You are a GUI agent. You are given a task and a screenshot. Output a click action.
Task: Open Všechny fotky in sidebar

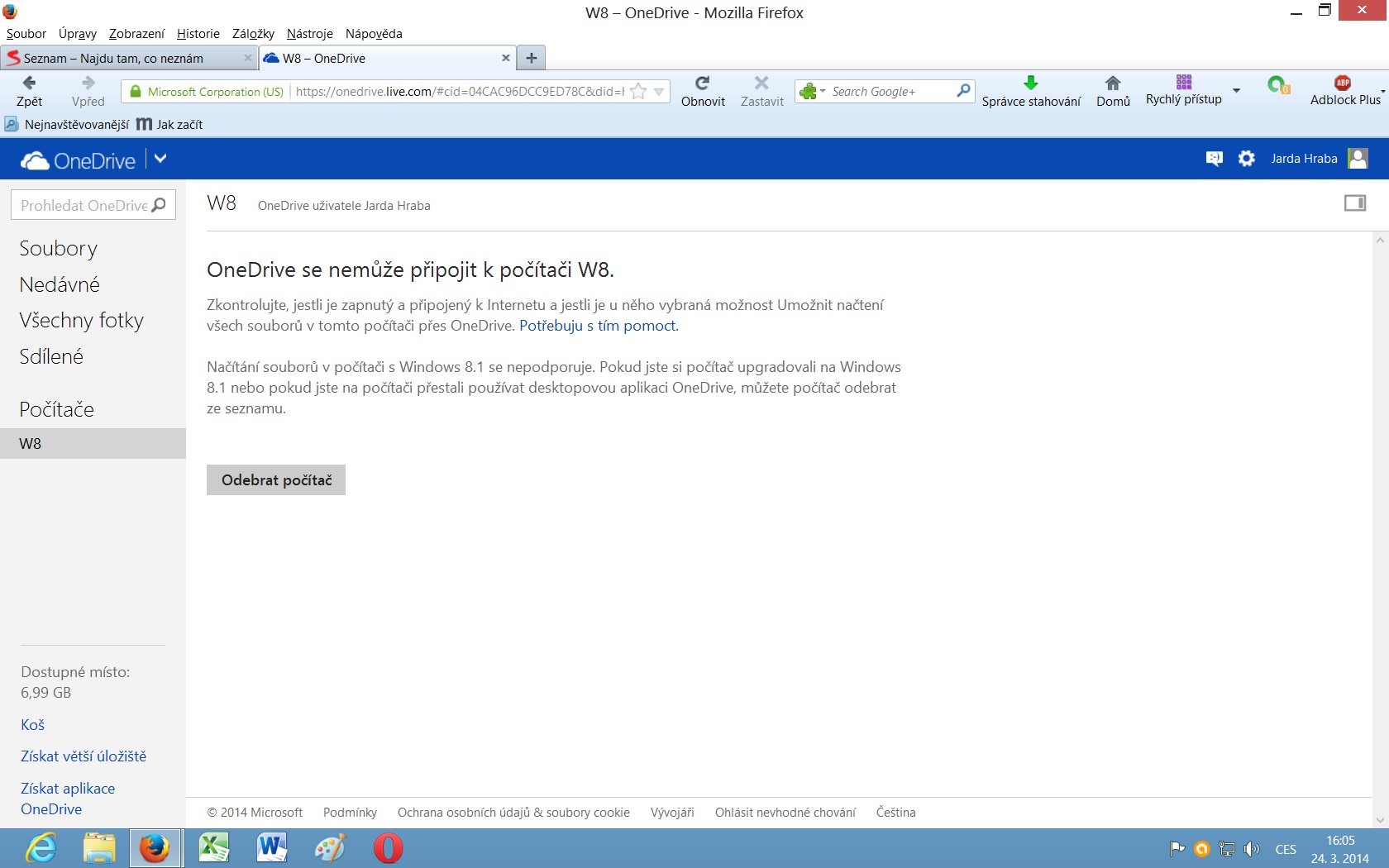[82, 321]
